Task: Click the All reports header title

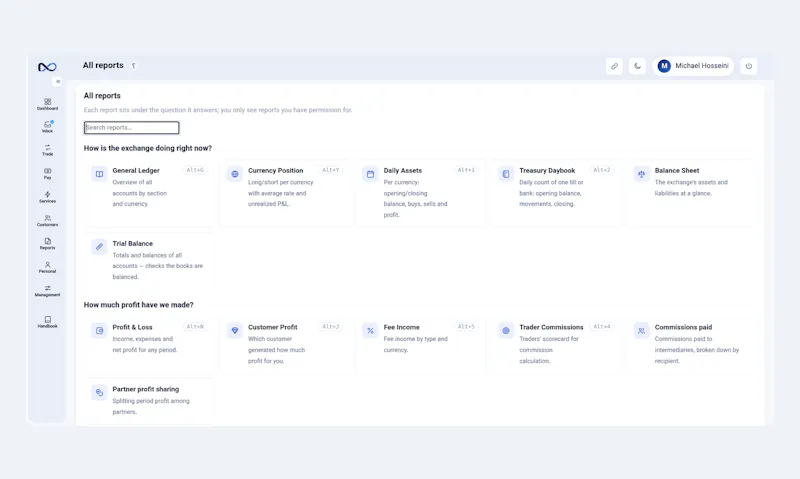Action: (103, 65)
